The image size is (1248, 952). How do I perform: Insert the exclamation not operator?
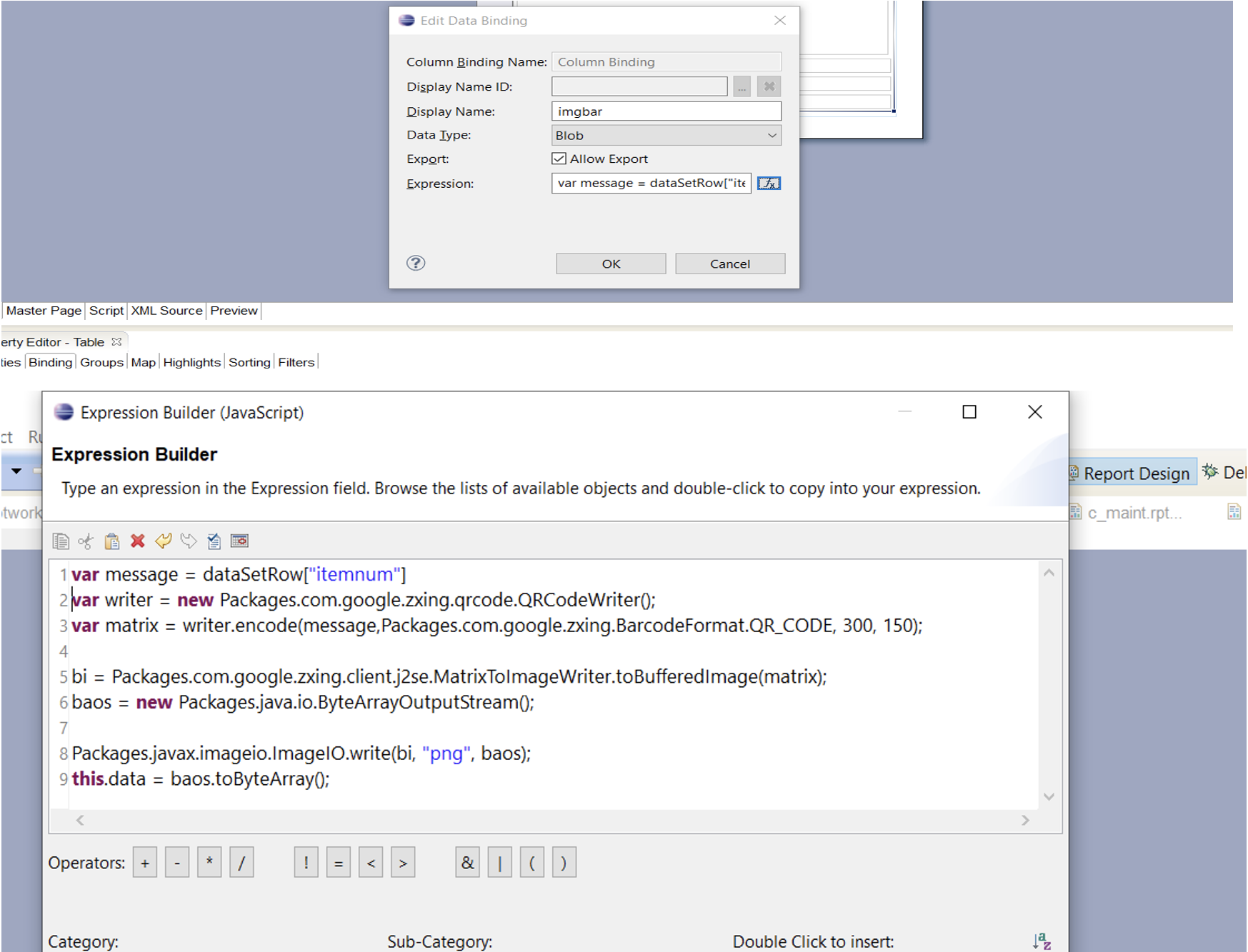click(306, 863)
